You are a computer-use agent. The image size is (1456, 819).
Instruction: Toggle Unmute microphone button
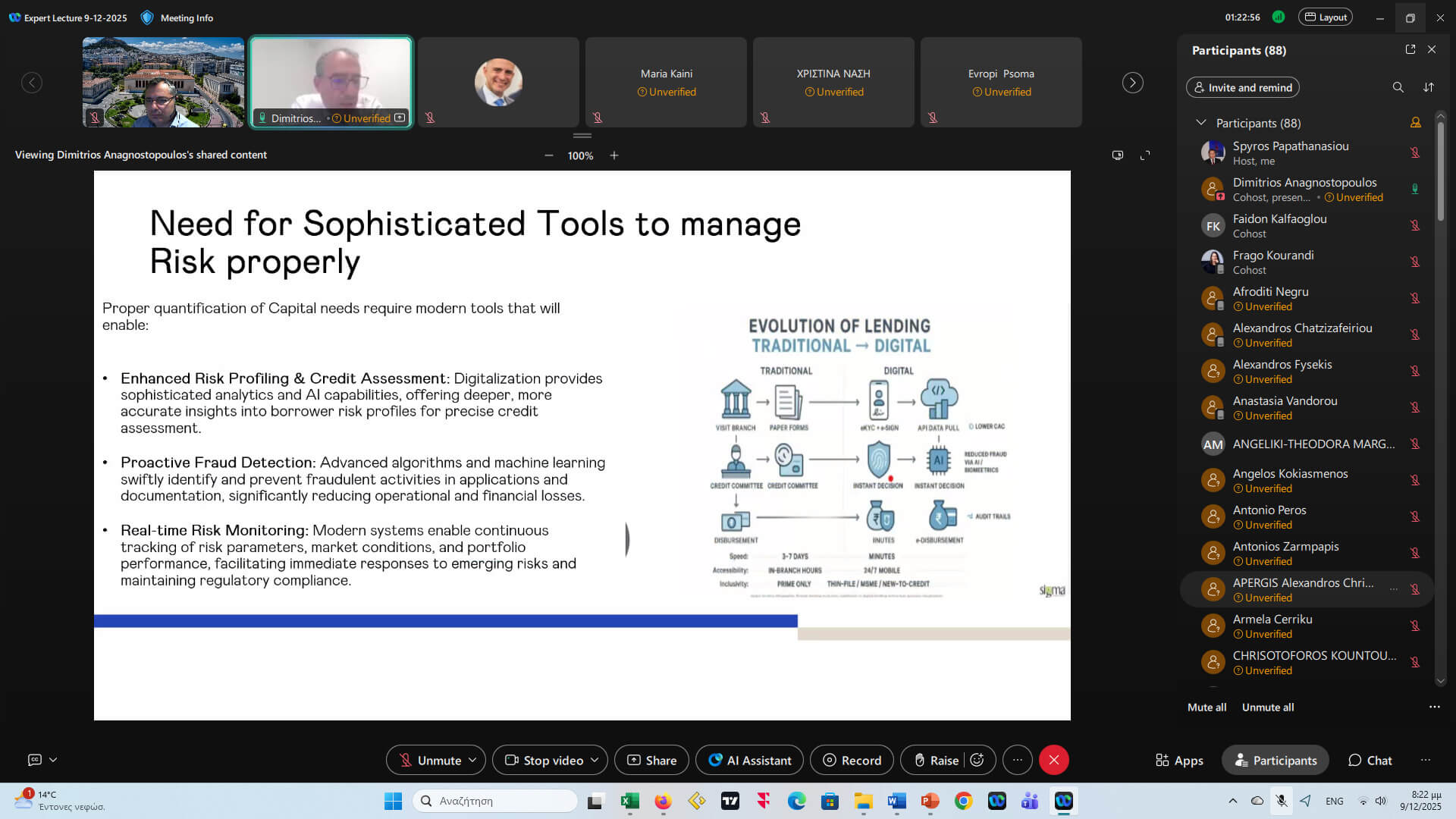[x=430, y=760]
